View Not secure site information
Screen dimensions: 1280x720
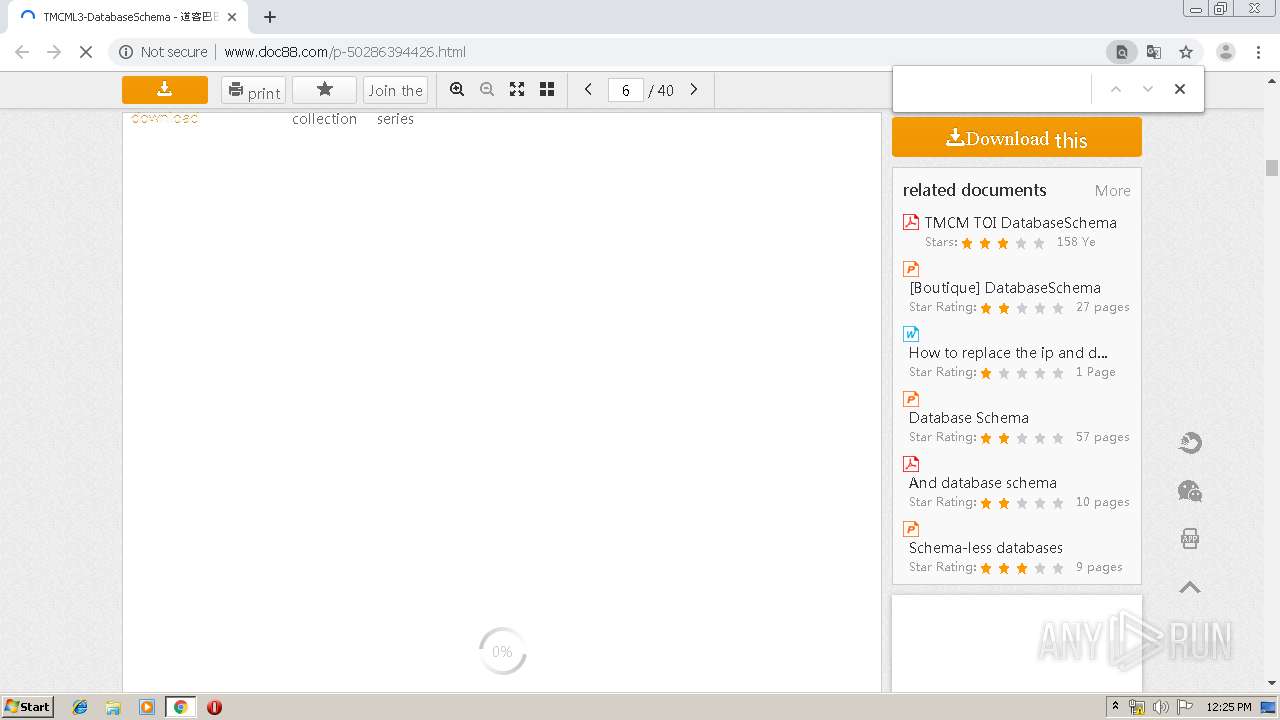[163, 52]
